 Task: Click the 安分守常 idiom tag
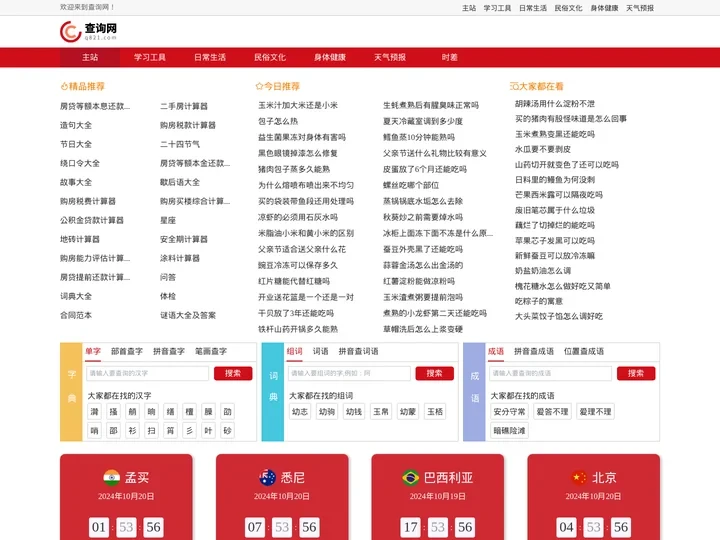pos(509,412)
